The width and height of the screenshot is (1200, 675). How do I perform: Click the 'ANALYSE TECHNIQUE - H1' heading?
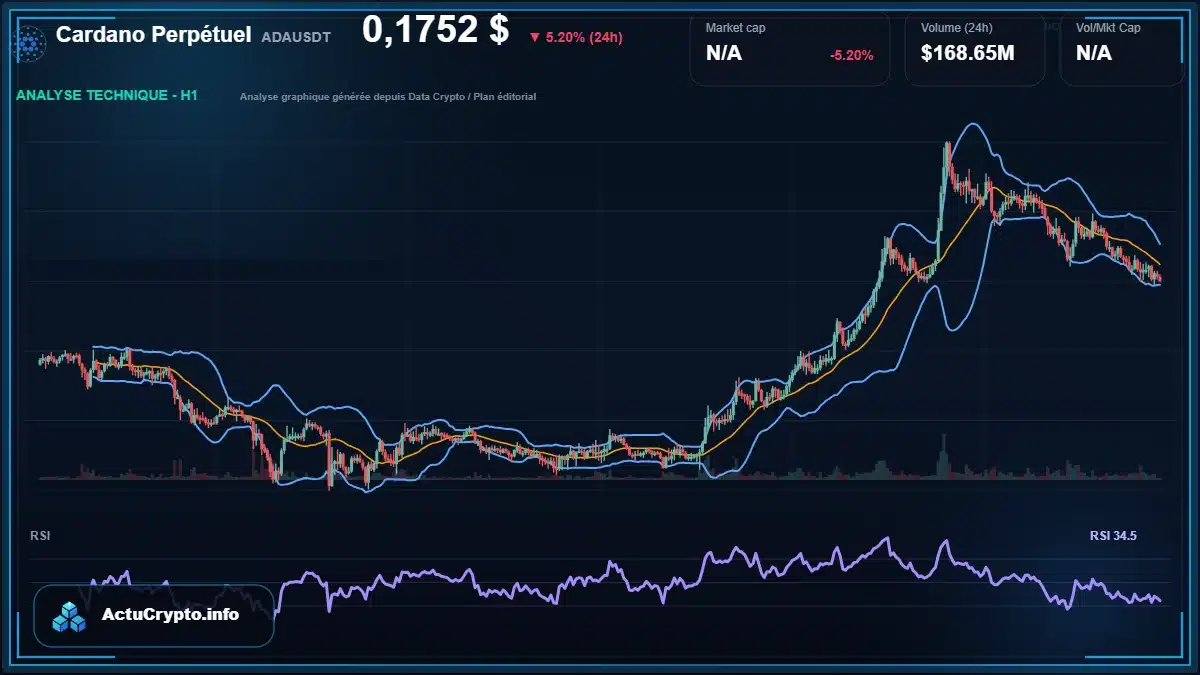(107, 96)
